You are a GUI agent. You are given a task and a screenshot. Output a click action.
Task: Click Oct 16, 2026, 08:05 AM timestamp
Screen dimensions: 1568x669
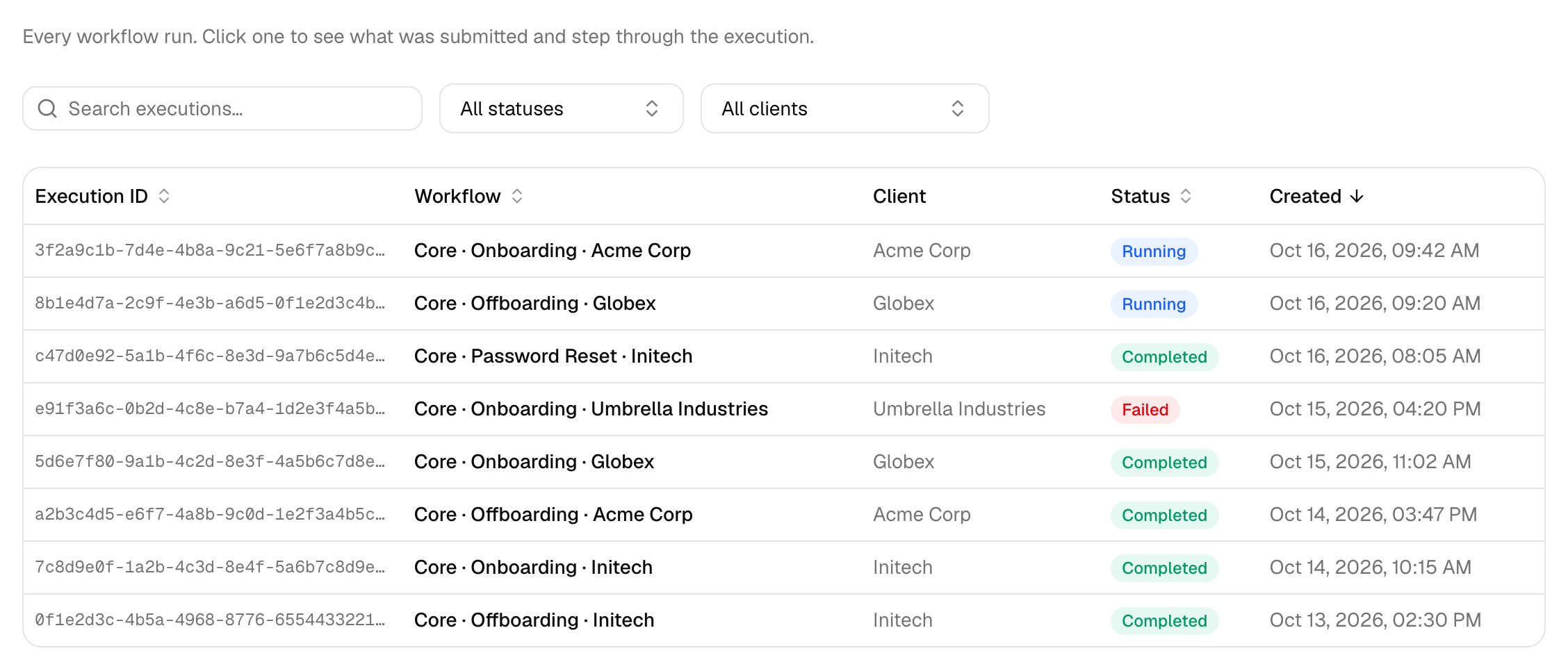(x=1375, y=356)
